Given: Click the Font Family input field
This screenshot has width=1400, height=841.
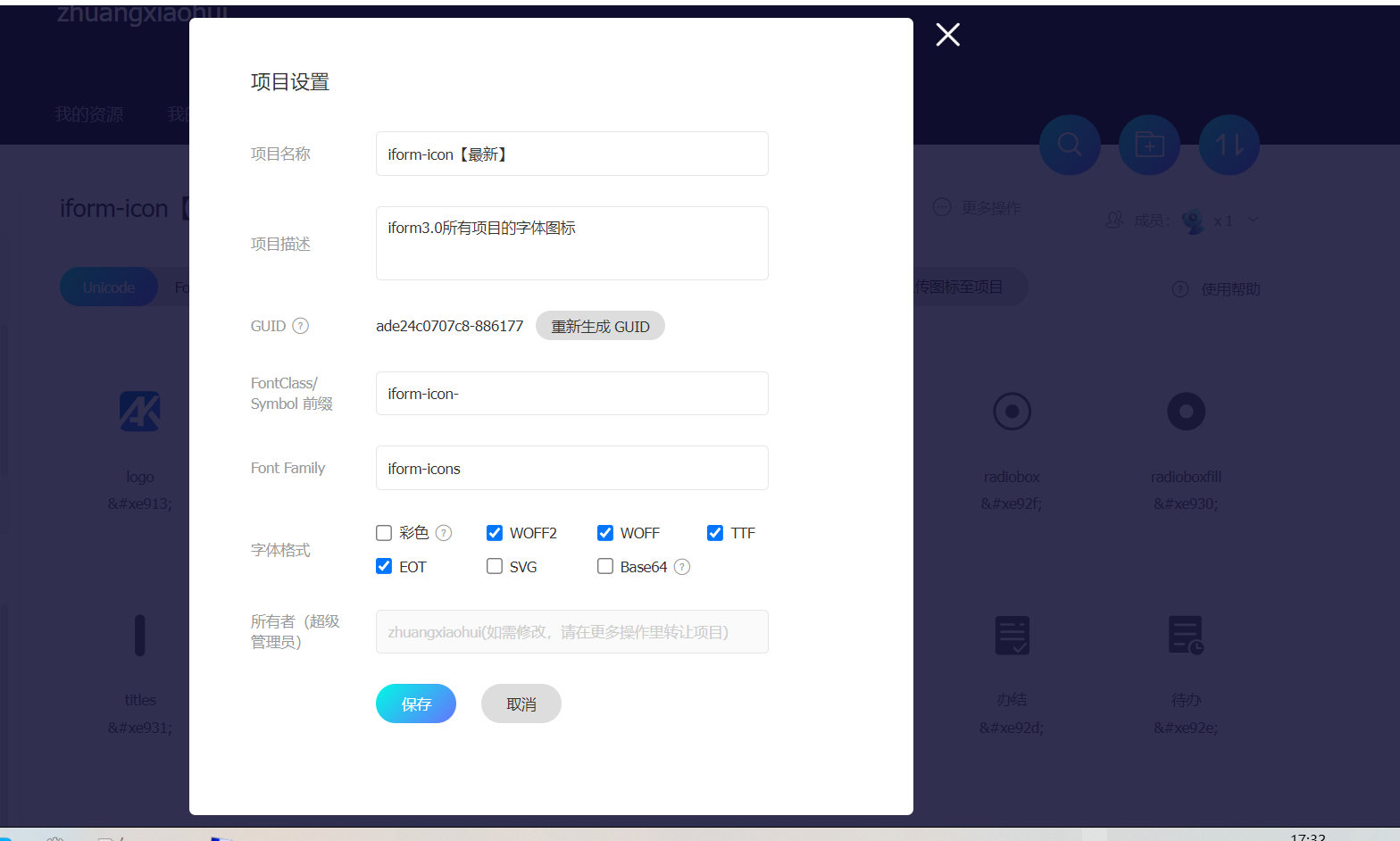Looking at the screenshot, I should (x=571, y=468).
